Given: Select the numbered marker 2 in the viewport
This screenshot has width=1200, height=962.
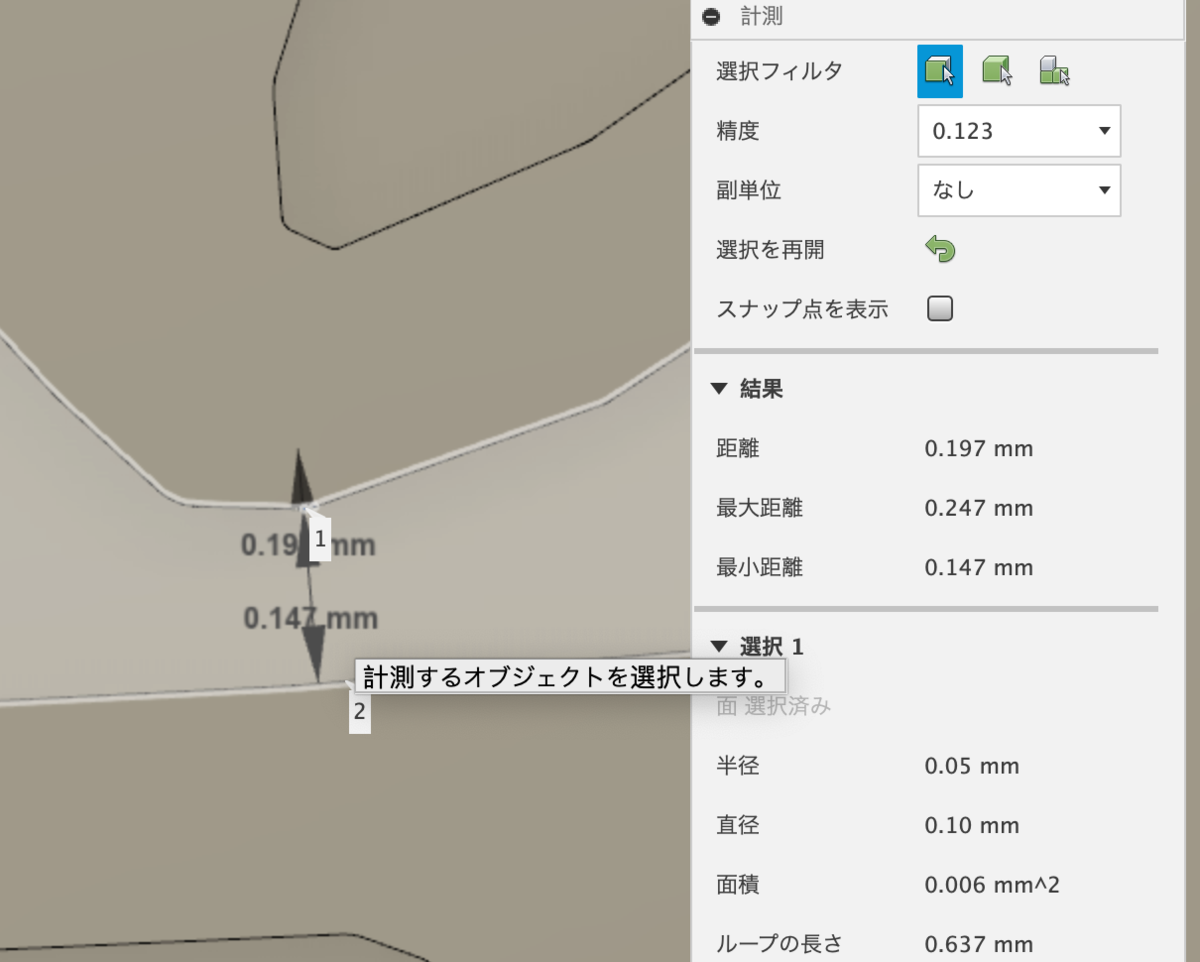Looking at the screenshot, I should 358,712.
